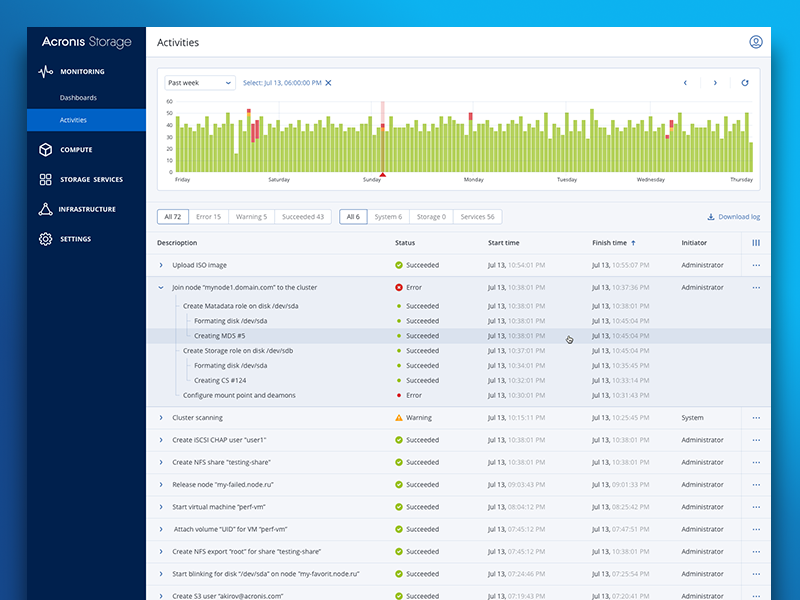Select Storage Services in sidebar
The height and width of the screenshot is (600, 800).
(x=90, y=180)
